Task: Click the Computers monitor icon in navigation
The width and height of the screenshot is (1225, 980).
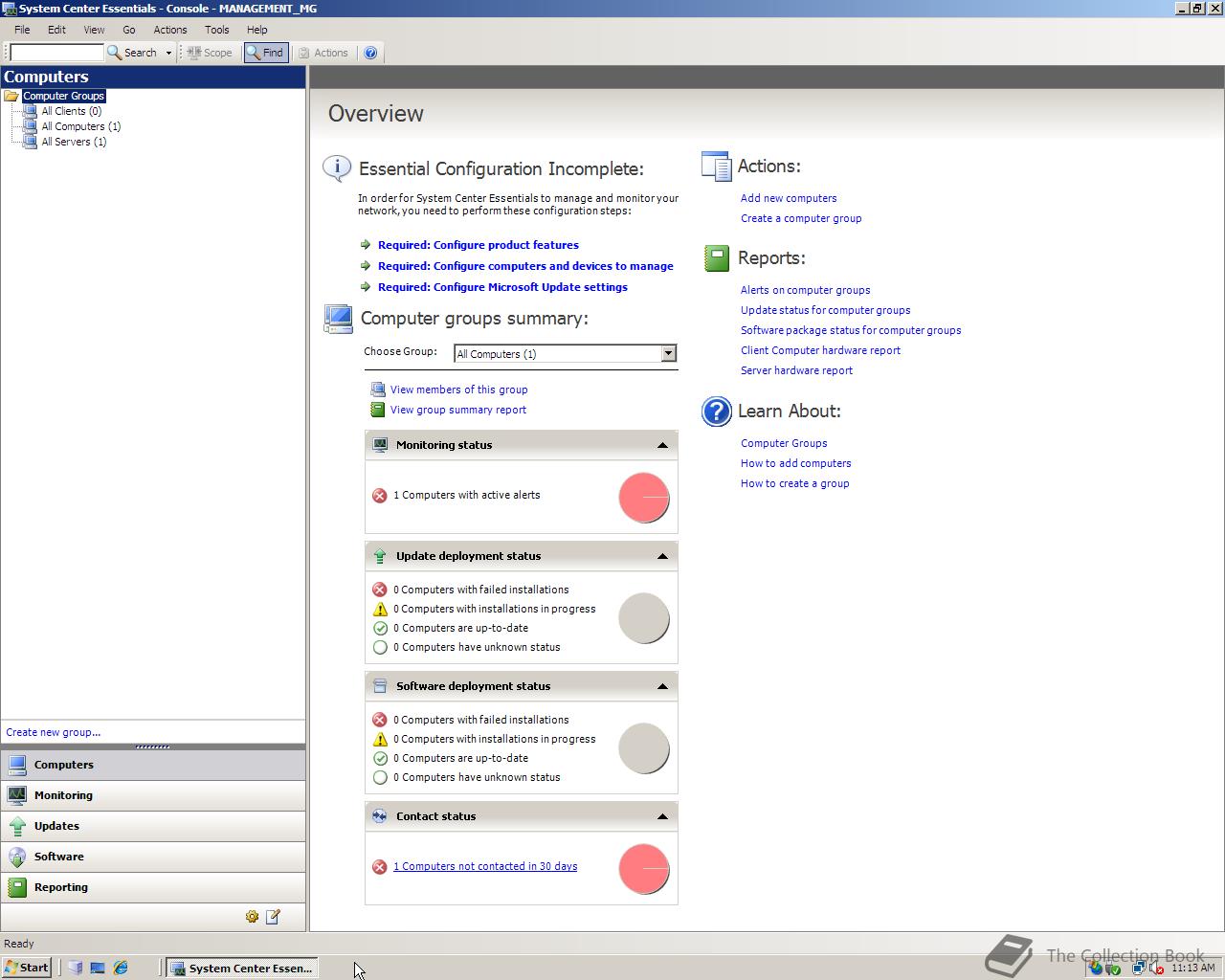Action: (17, 765)
